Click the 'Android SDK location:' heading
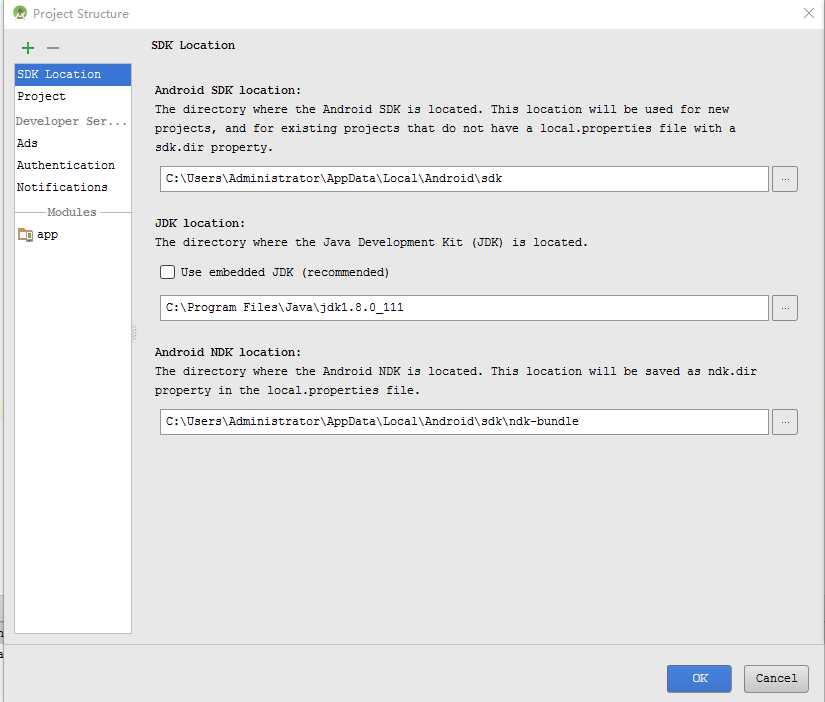 [x=228, y=90]
